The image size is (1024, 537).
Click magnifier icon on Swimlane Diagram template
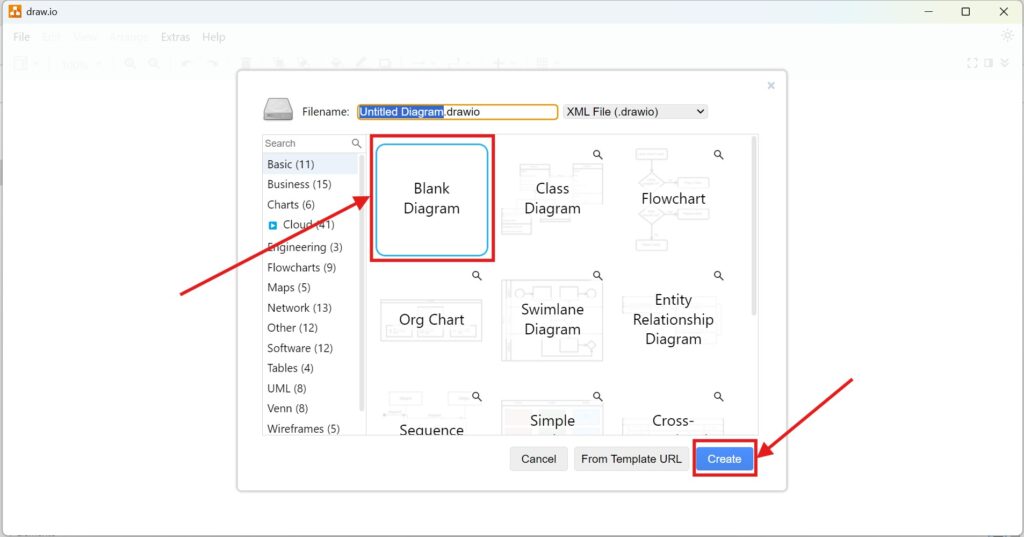(597, 275)
